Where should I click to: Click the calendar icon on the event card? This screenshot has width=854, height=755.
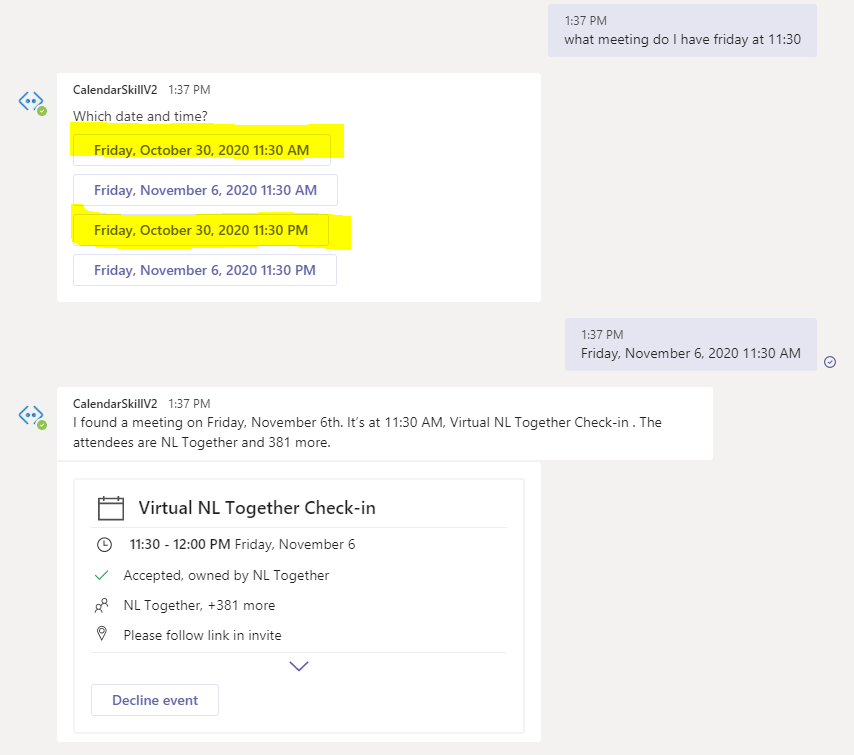click(x=110, y=507)
